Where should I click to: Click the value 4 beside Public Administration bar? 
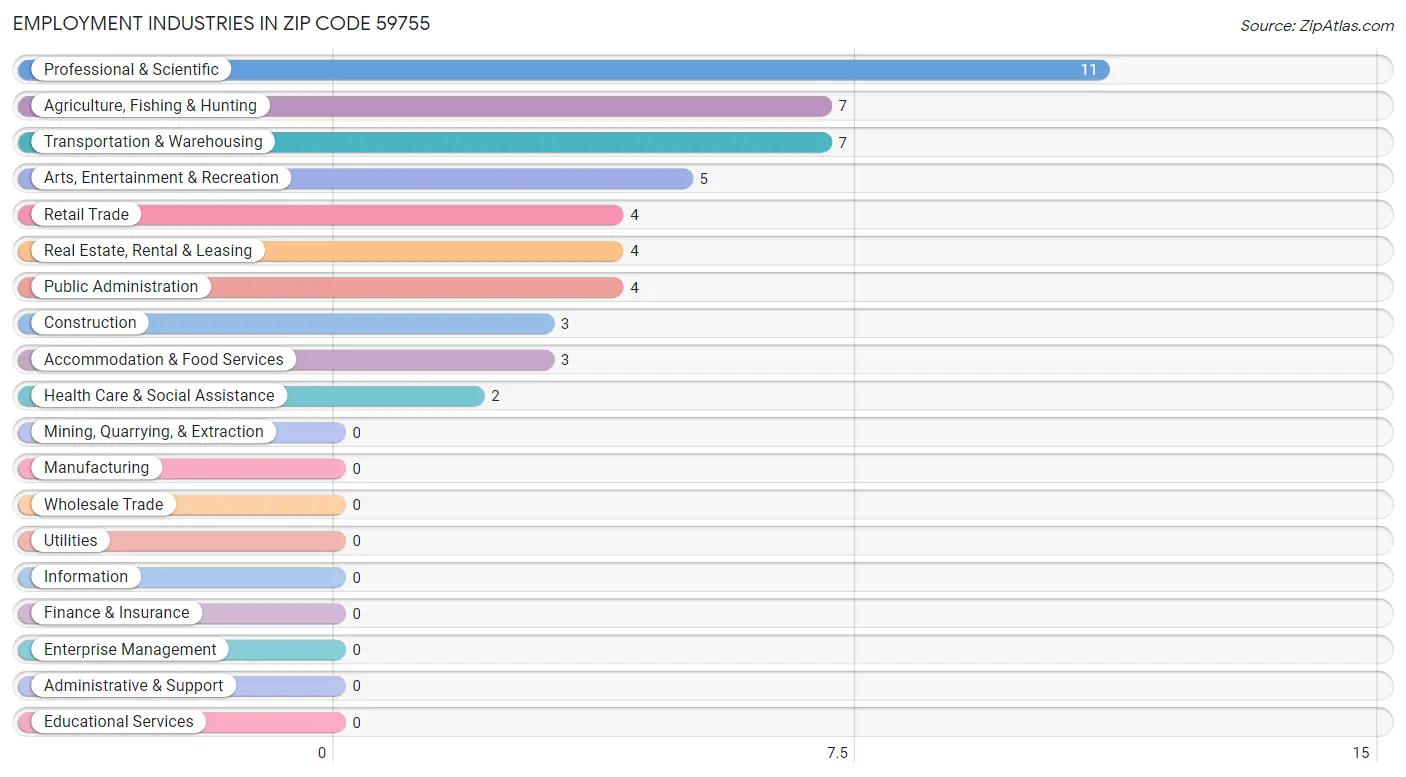(634, 288)
